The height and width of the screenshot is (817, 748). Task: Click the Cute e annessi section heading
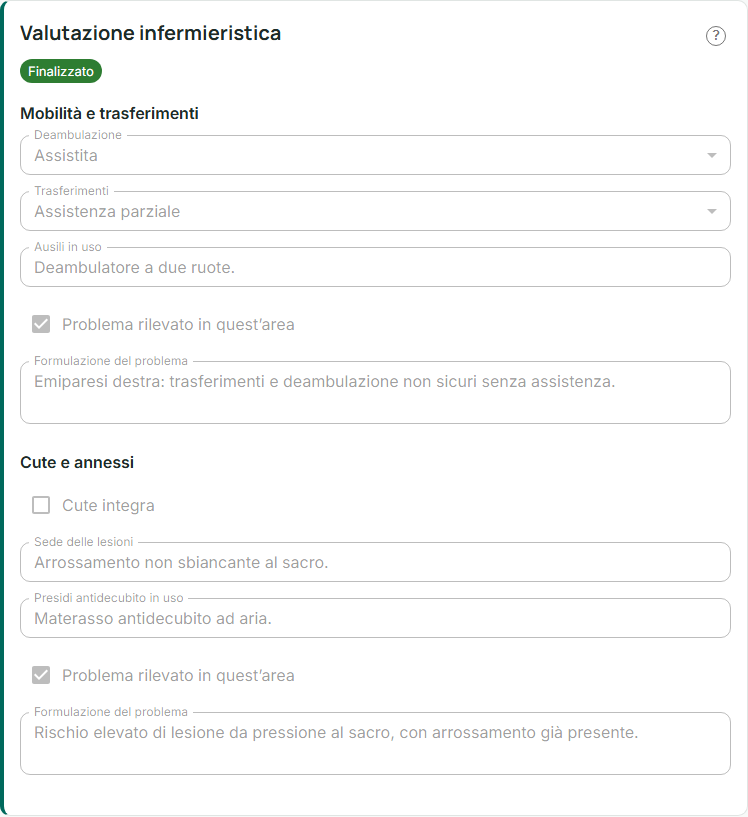pos(77,462)
